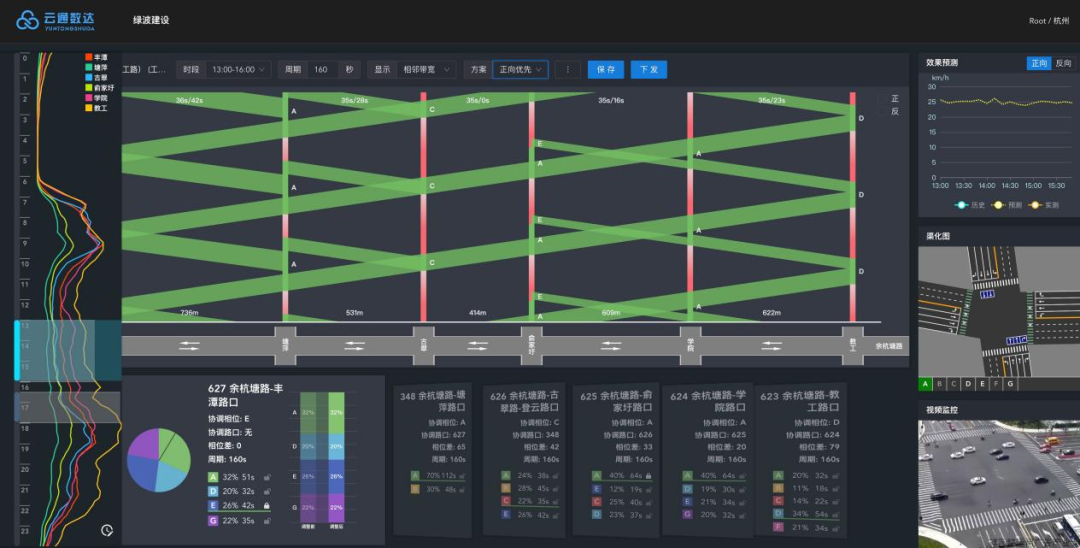Expand the 方案 正向优先 dropdown
The image size is (1080, 548).
click(521, 70)
